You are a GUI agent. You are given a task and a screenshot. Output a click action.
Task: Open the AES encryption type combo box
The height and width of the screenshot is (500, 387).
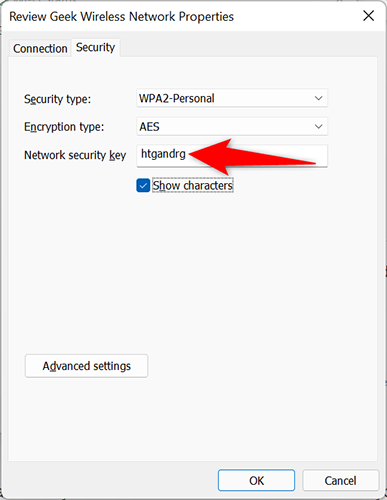[x=232, y=126]
